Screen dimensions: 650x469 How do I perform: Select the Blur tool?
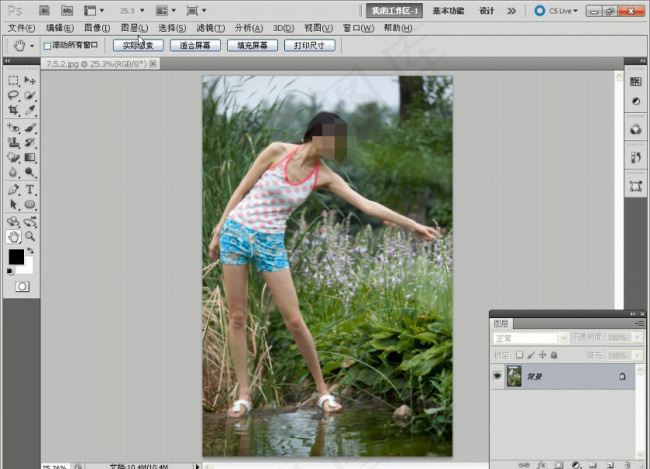(13, 172)
